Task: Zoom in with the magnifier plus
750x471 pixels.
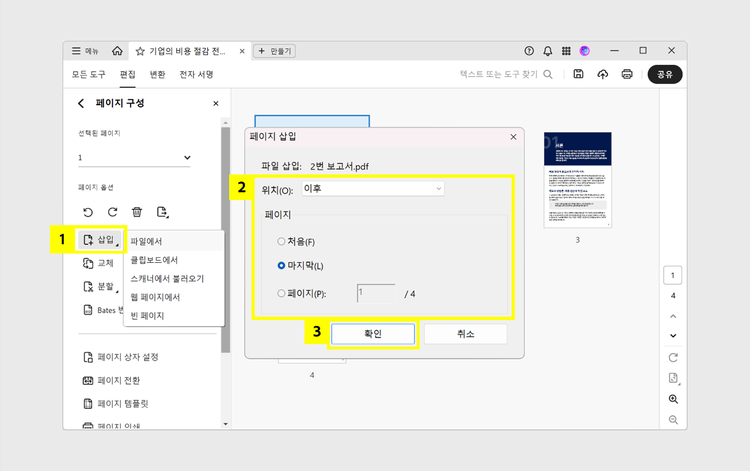Action: coord(673,399)
